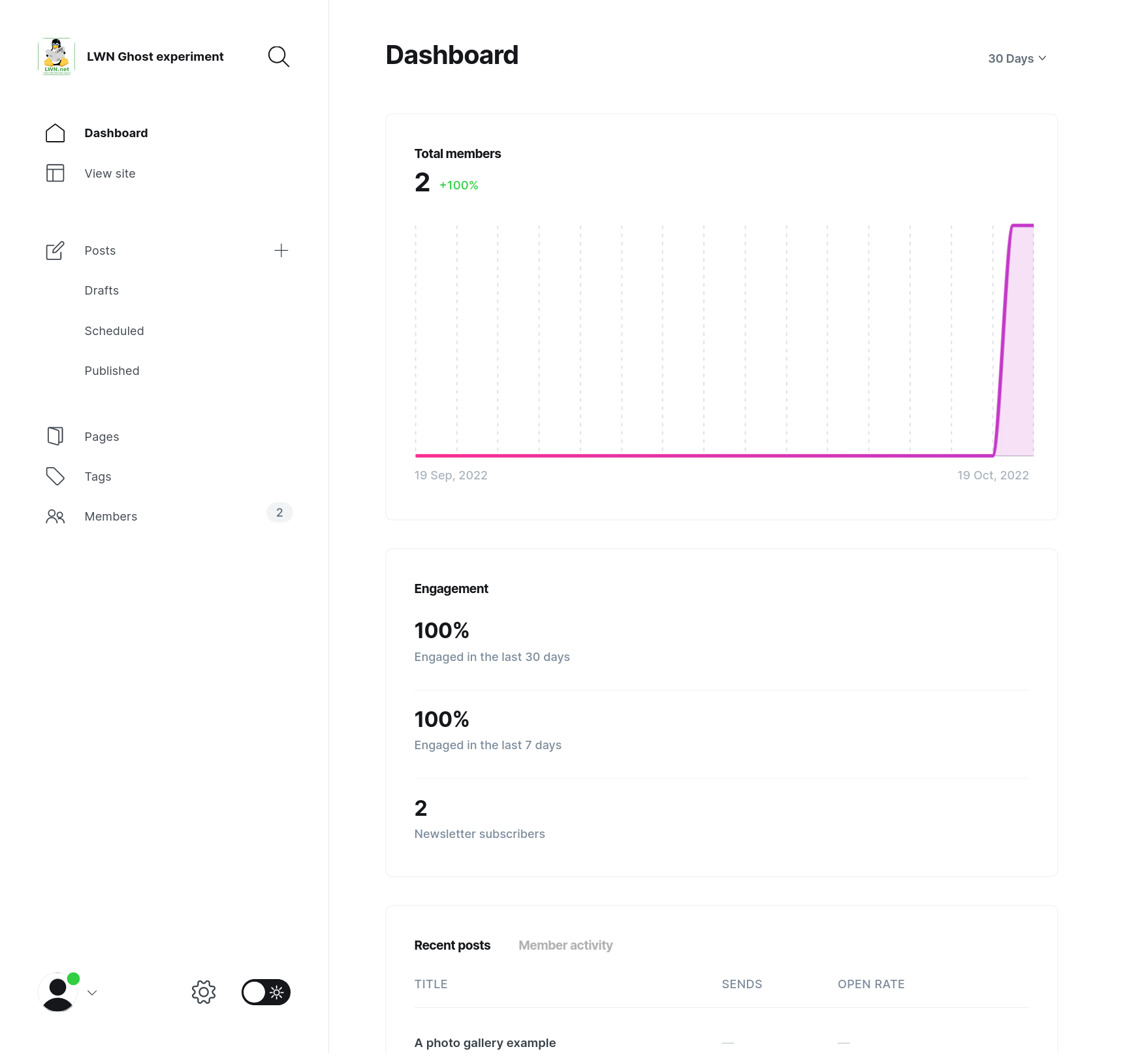Viewport: 1125px width, 1064px height.
Task: Click the Dashboard house icon
Action: point(55,133)
